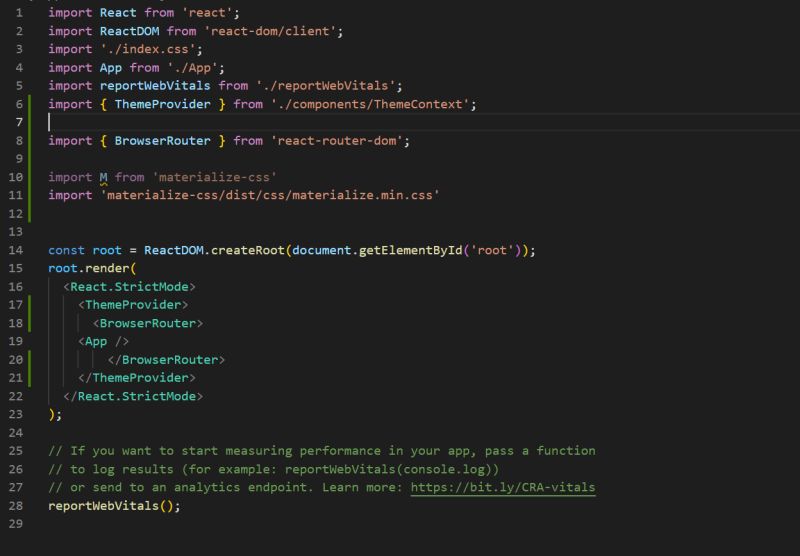
Task: Click the const keyword on line 14
Action: [x=66, y=250]
